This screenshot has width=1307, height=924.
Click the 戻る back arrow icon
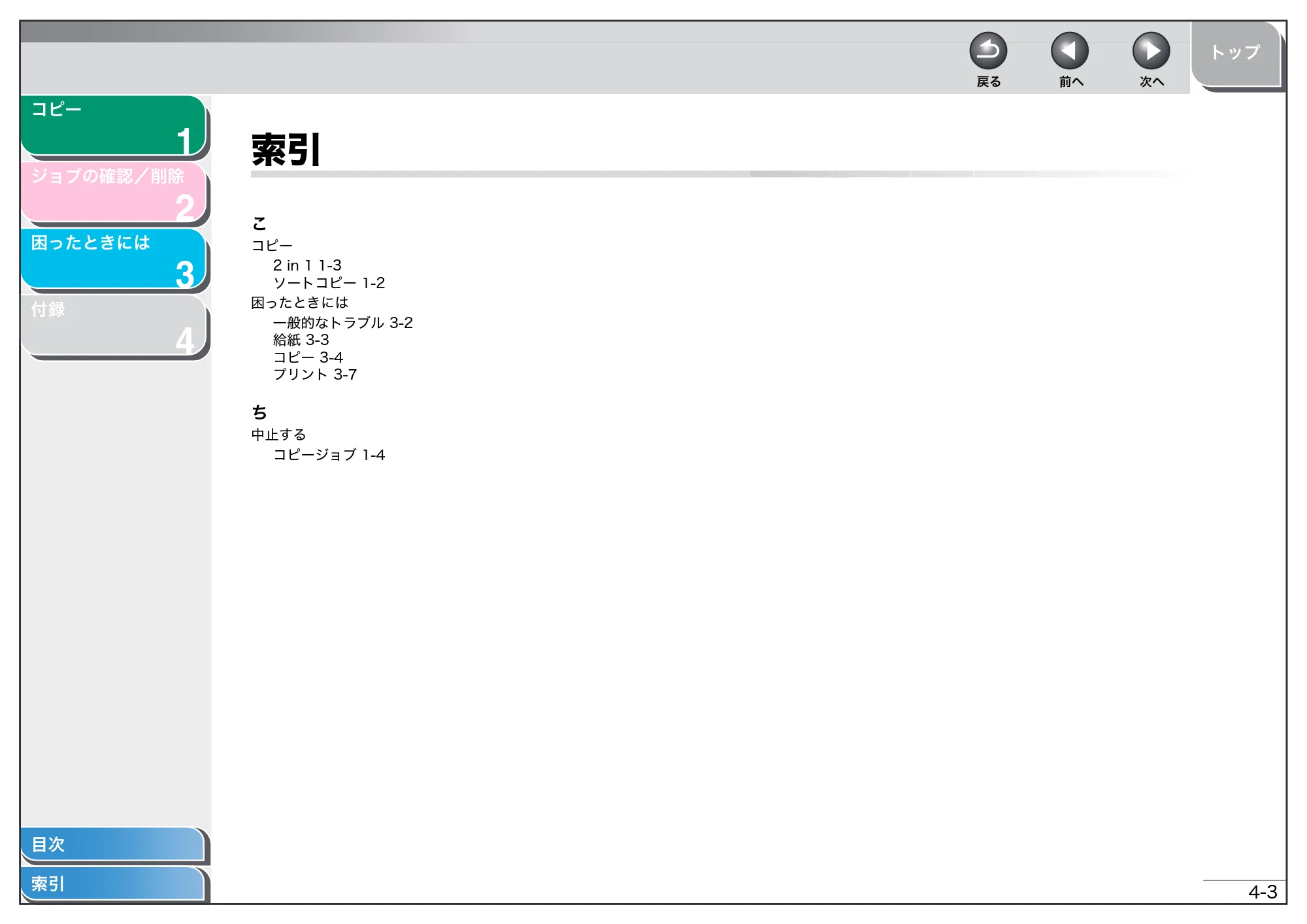coord(987,51)
